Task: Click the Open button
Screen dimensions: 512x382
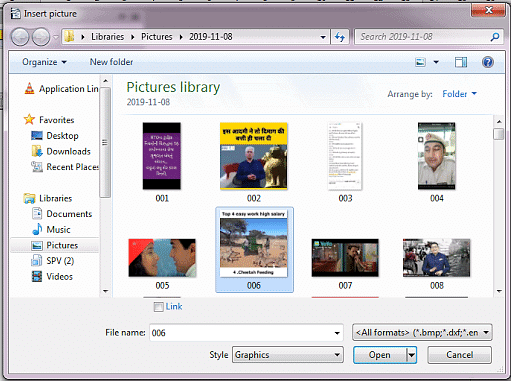Action: point(380,355)
